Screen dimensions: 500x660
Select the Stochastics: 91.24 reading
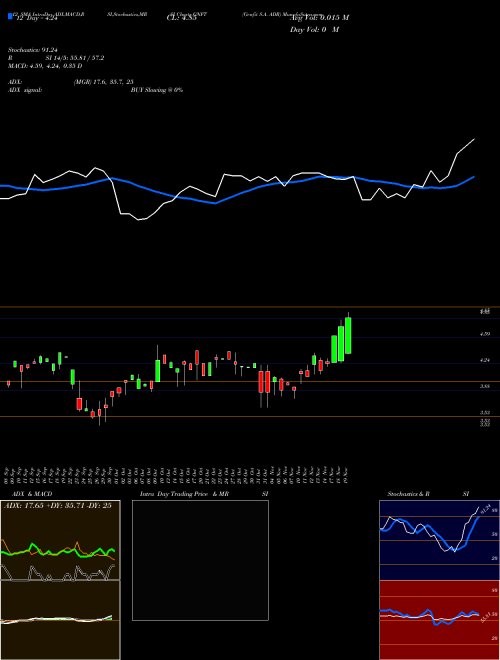[32, 50]
